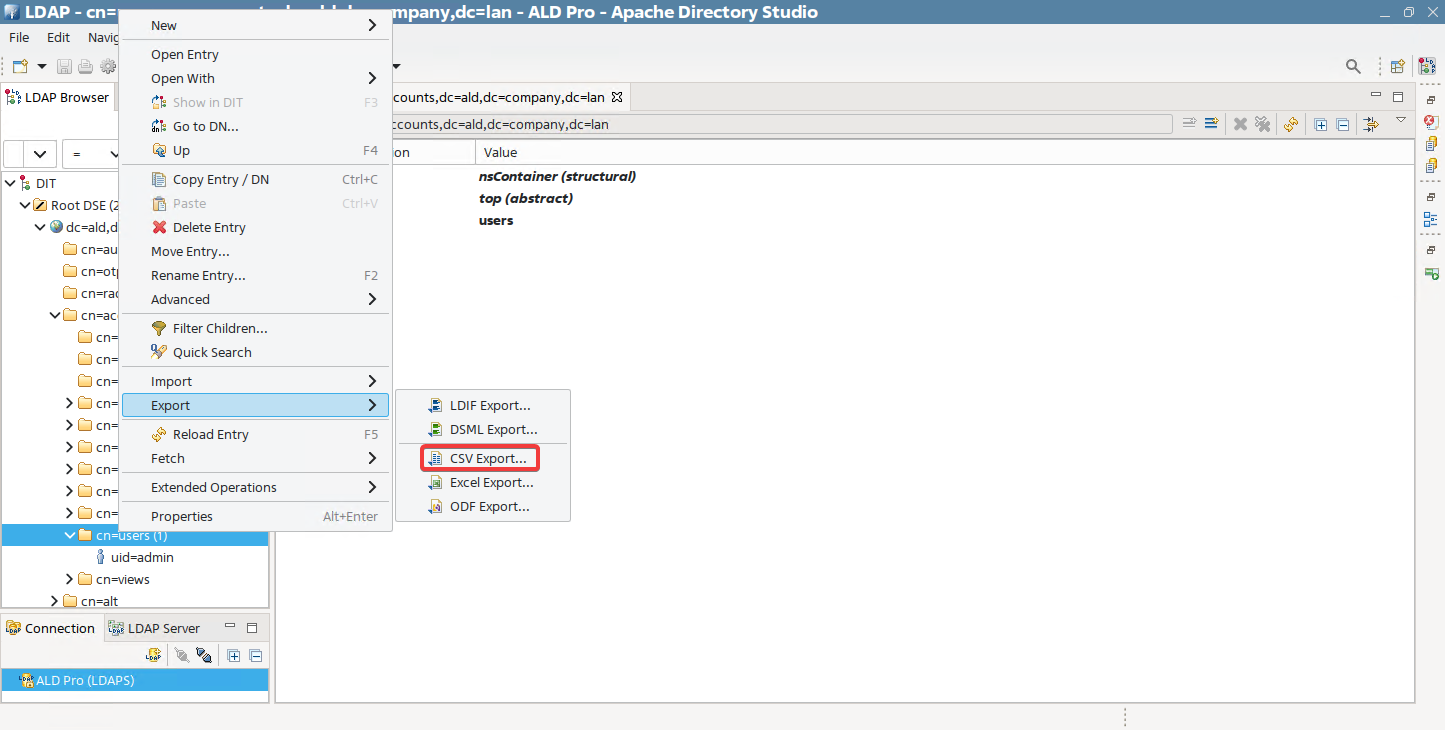Screen dimensions: 1445x730
Task: Select ODF Export option
Action: (482, 506)
